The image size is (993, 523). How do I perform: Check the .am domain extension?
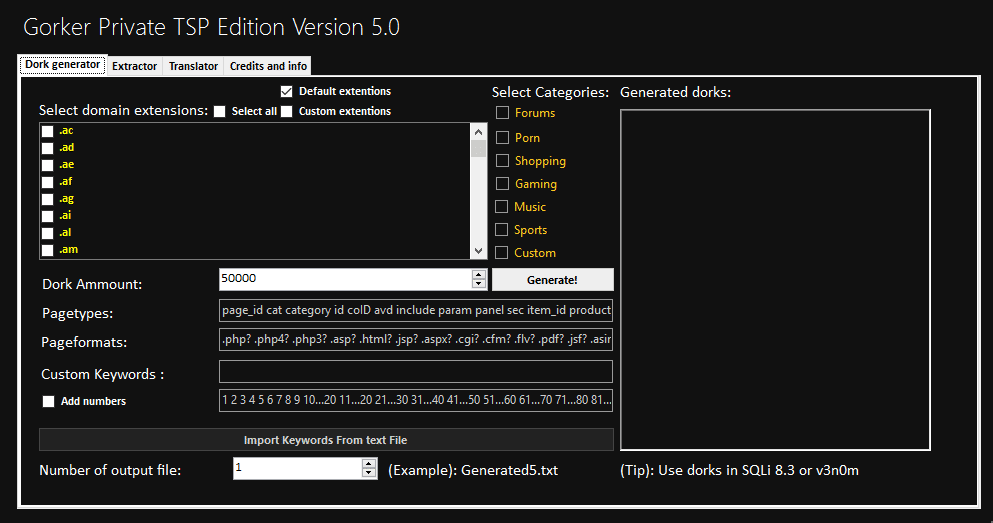[47, 250]
